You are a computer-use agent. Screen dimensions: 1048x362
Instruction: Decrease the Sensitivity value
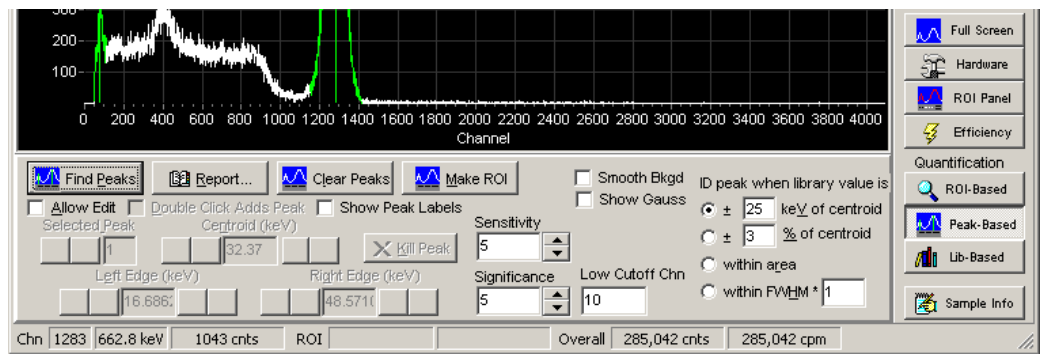[x=556, y=254]
